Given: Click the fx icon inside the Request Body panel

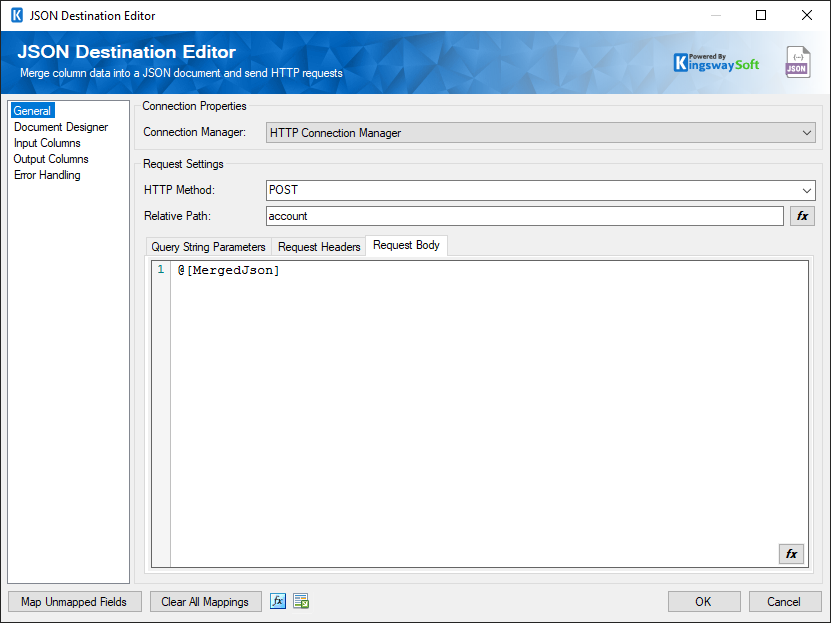Looking at the screenshot, I should pyautogui.click(x=791, y=553).
